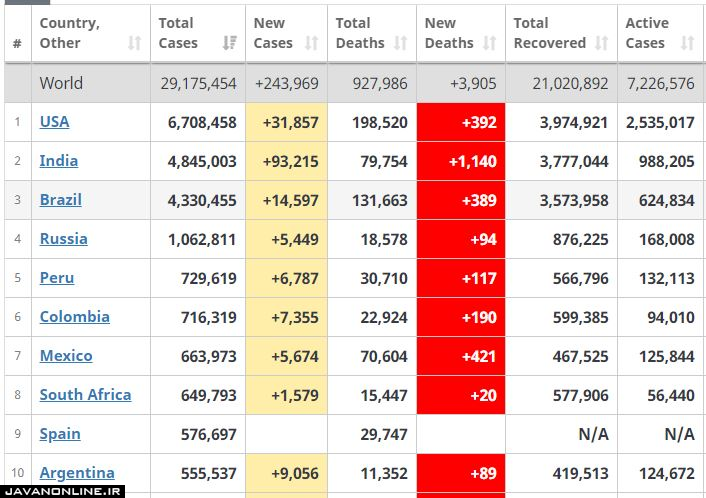Screen dimensions: 706x498
Task: Select Argentina new cases +9,056
Action: tap(295, 474)
